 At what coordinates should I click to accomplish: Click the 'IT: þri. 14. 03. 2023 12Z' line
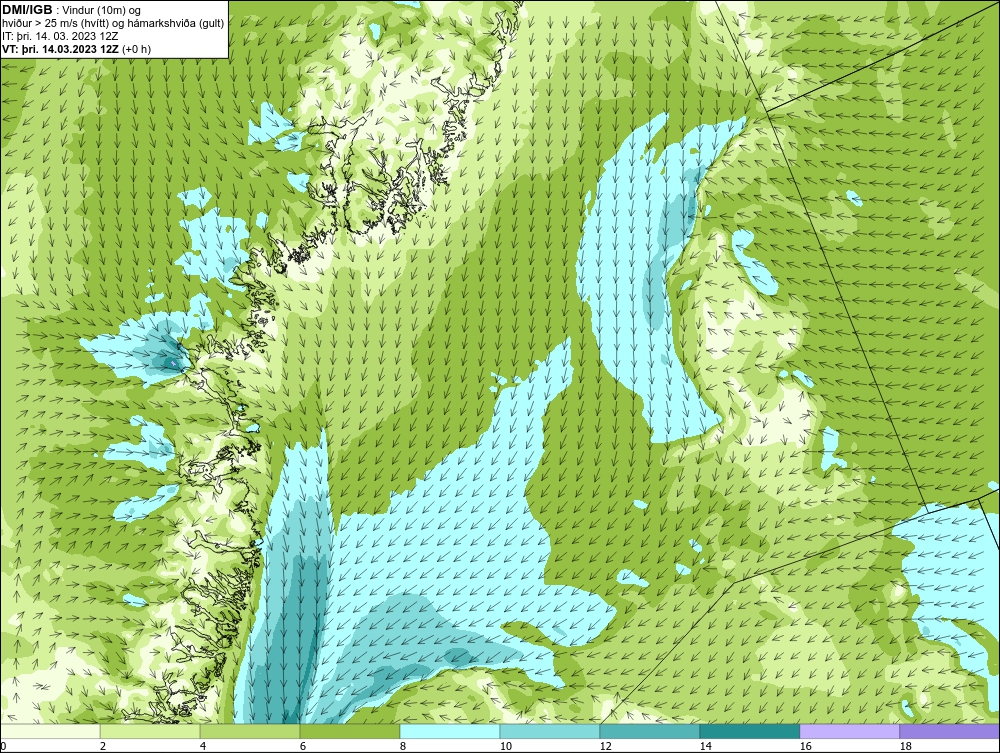tap(60, 36)
